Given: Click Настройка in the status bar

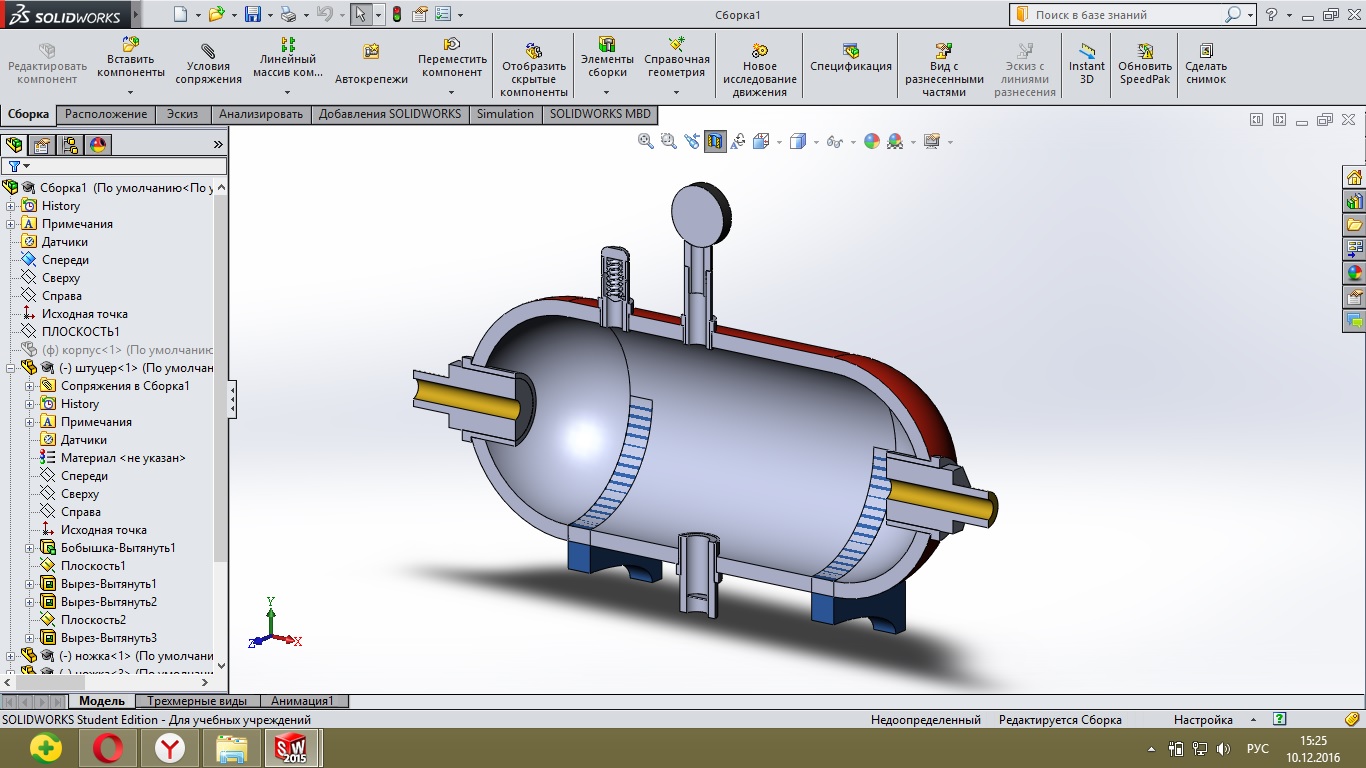Looking at the screenshot, I should (1203, 720).
